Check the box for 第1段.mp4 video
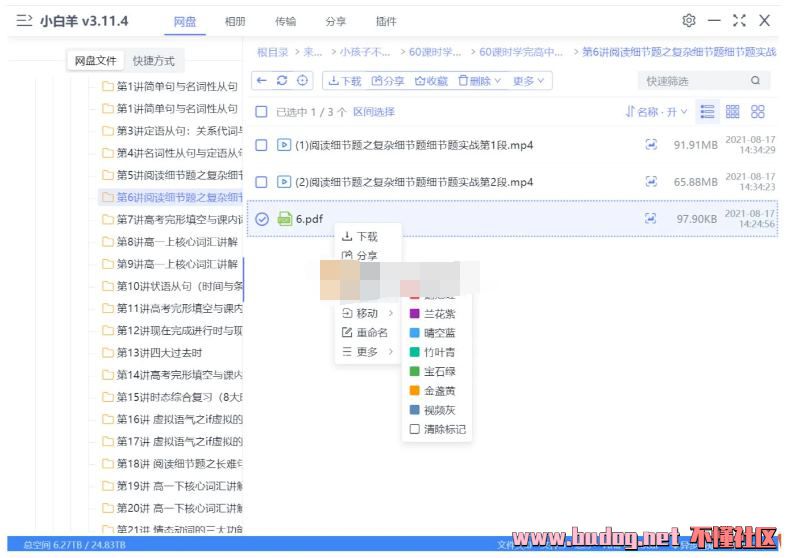Image resolution: width=786 pixels, height=558 pixels. [x=262, y=145]
